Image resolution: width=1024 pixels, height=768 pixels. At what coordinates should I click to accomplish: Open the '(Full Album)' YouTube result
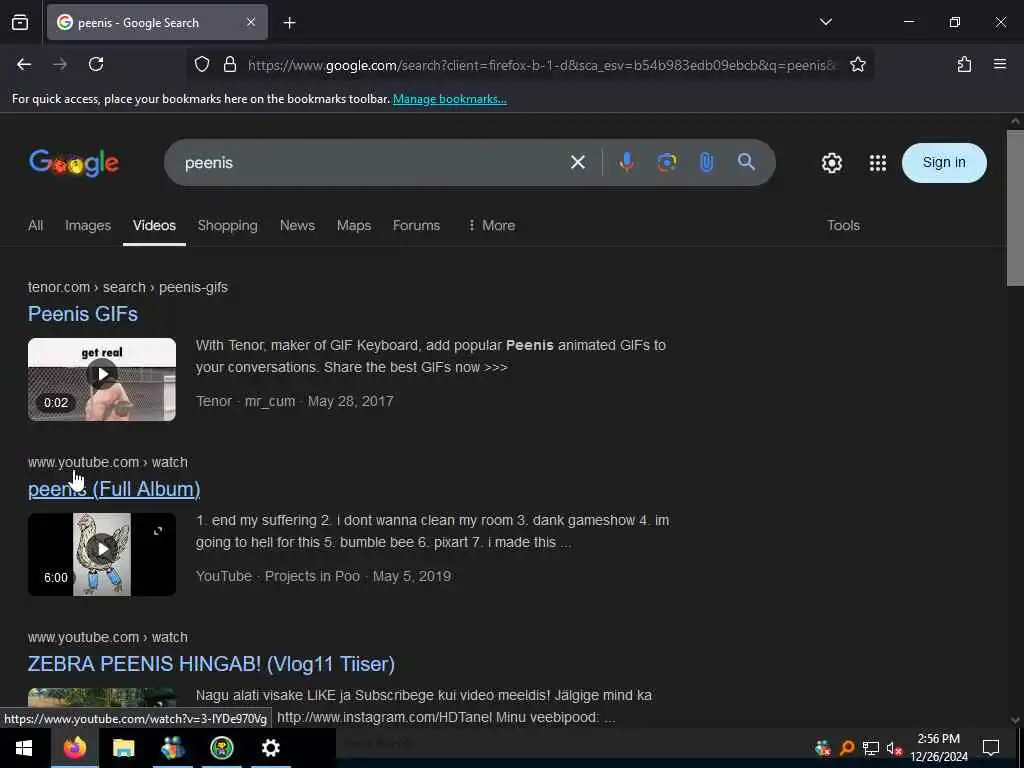pyautogui.click(x=114, y=489)
